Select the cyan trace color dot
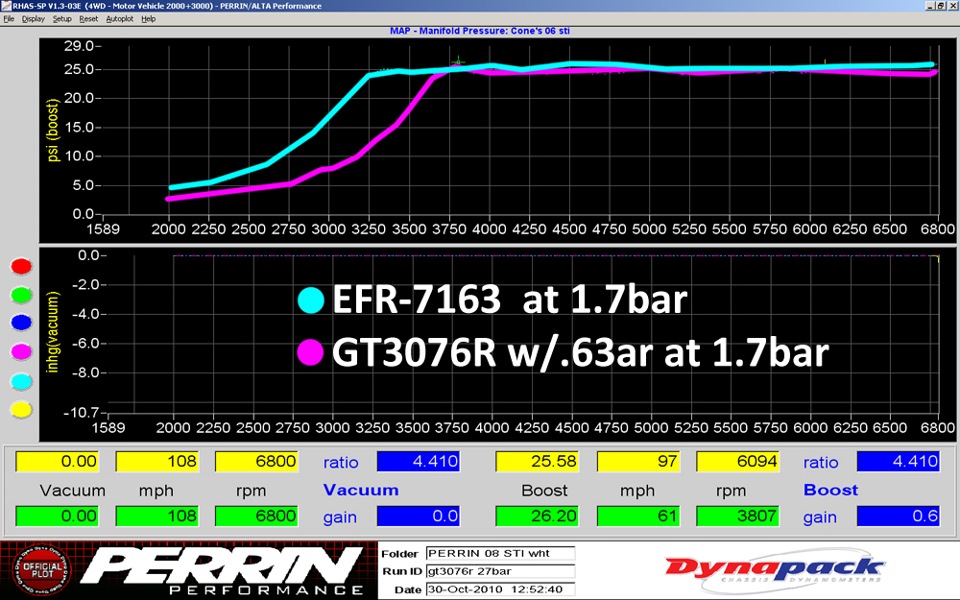Image resolution: width=960 pixels, height=600 pixels. pyautogui.click(x=21, y=381)
